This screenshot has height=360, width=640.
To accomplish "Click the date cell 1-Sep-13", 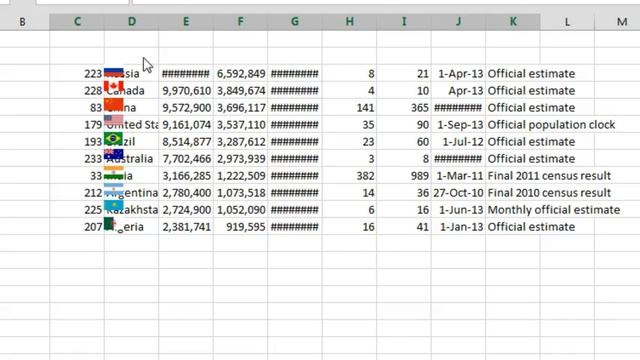I will (x=458, y=125).
